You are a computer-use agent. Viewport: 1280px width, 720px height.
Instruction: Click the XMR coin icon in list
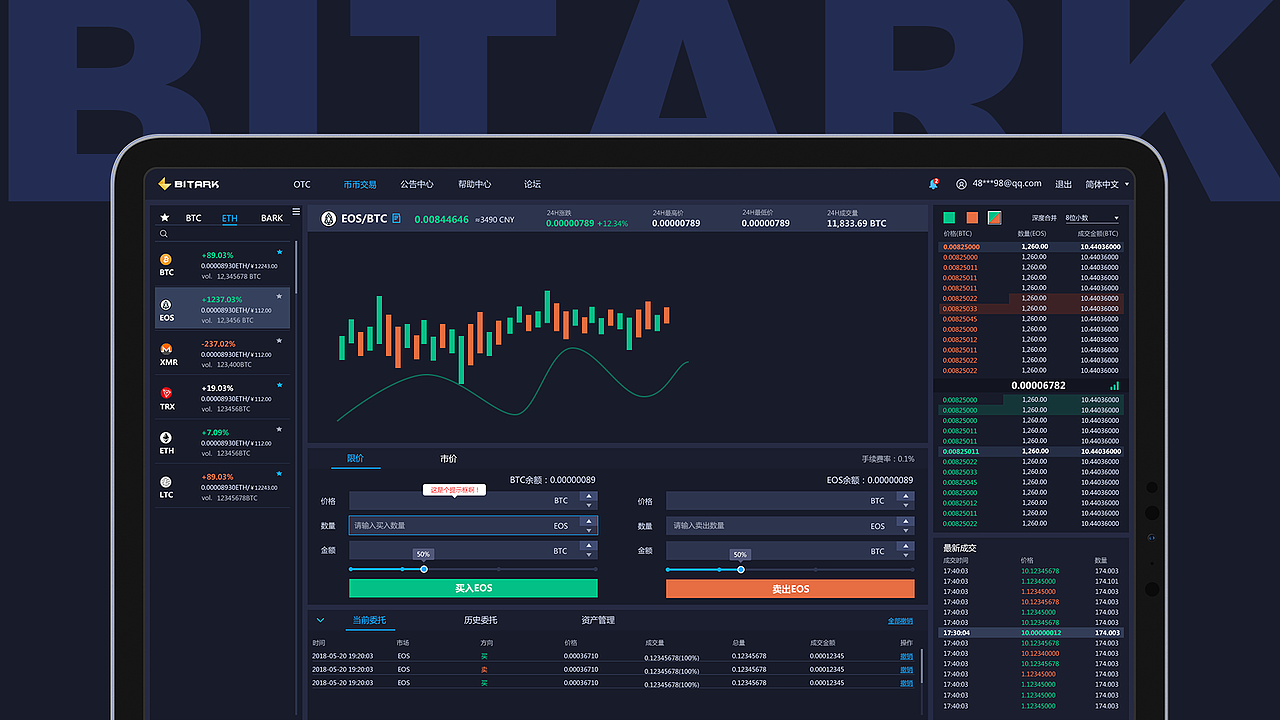(x=166, y=348)
